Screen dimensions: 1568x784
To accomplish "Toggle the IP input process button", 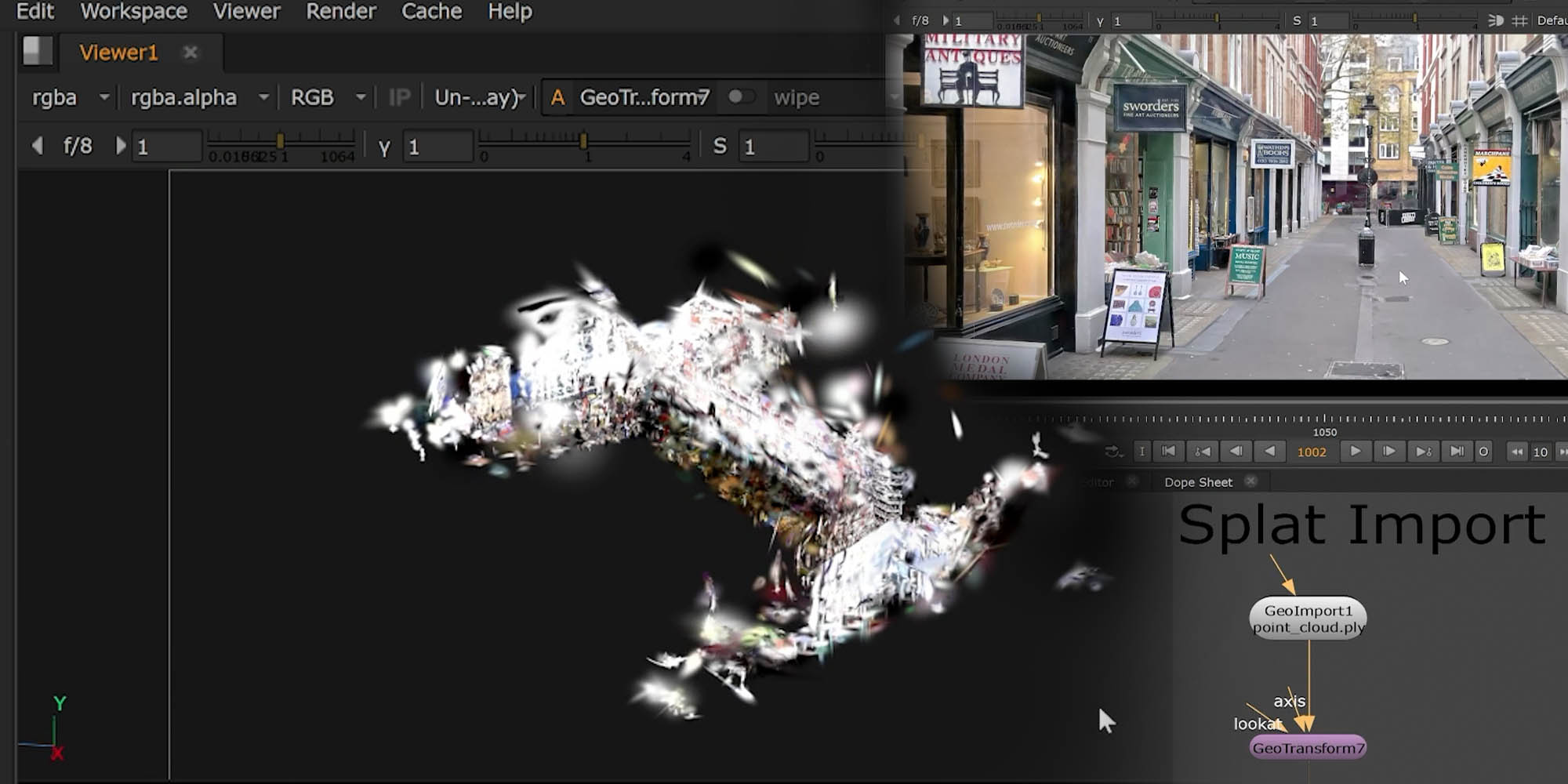I will [399, 97].
